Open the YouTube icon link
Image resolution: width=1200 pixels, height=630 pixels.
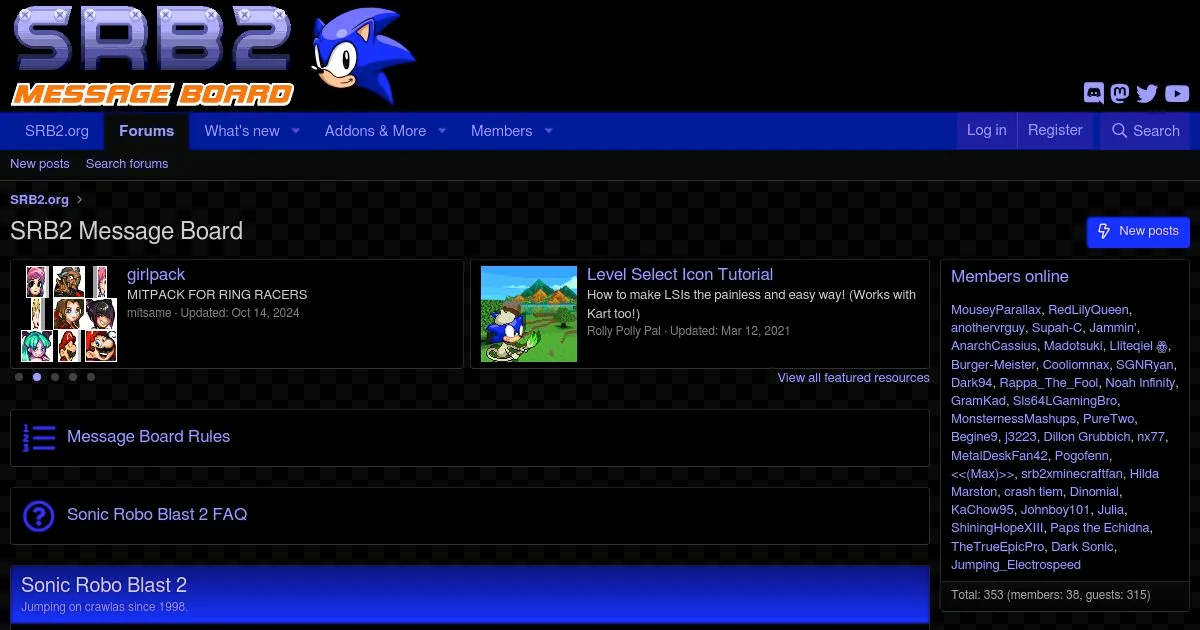(x=1177, y=93)
